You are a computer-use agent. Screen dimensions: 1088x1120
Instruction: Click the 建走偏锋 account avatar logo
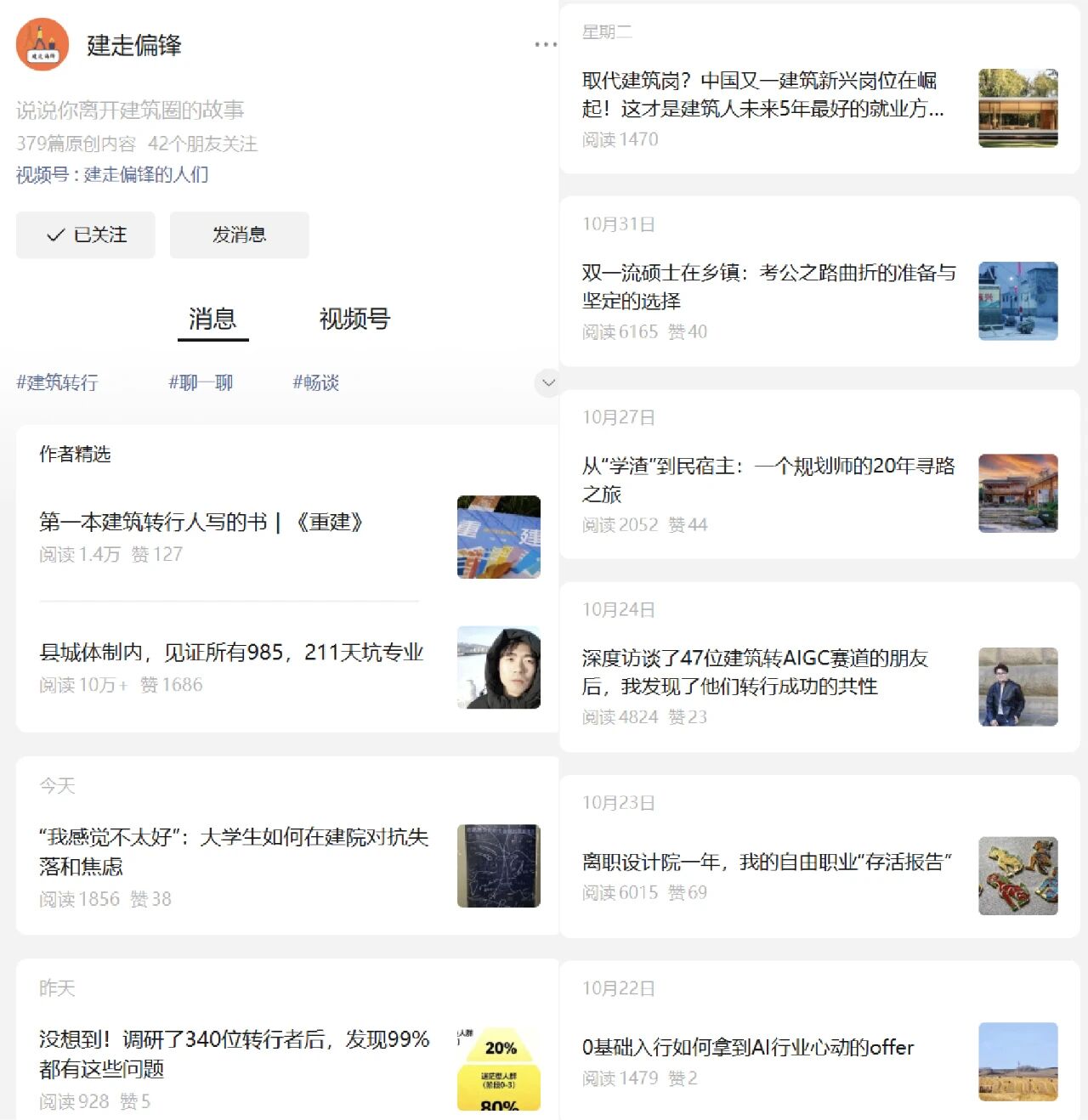[42, 44]
